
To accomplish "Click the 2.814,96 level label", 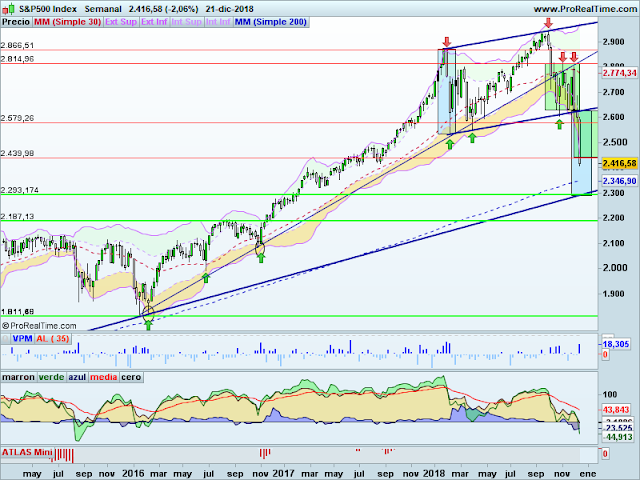I will pos(17,59).
